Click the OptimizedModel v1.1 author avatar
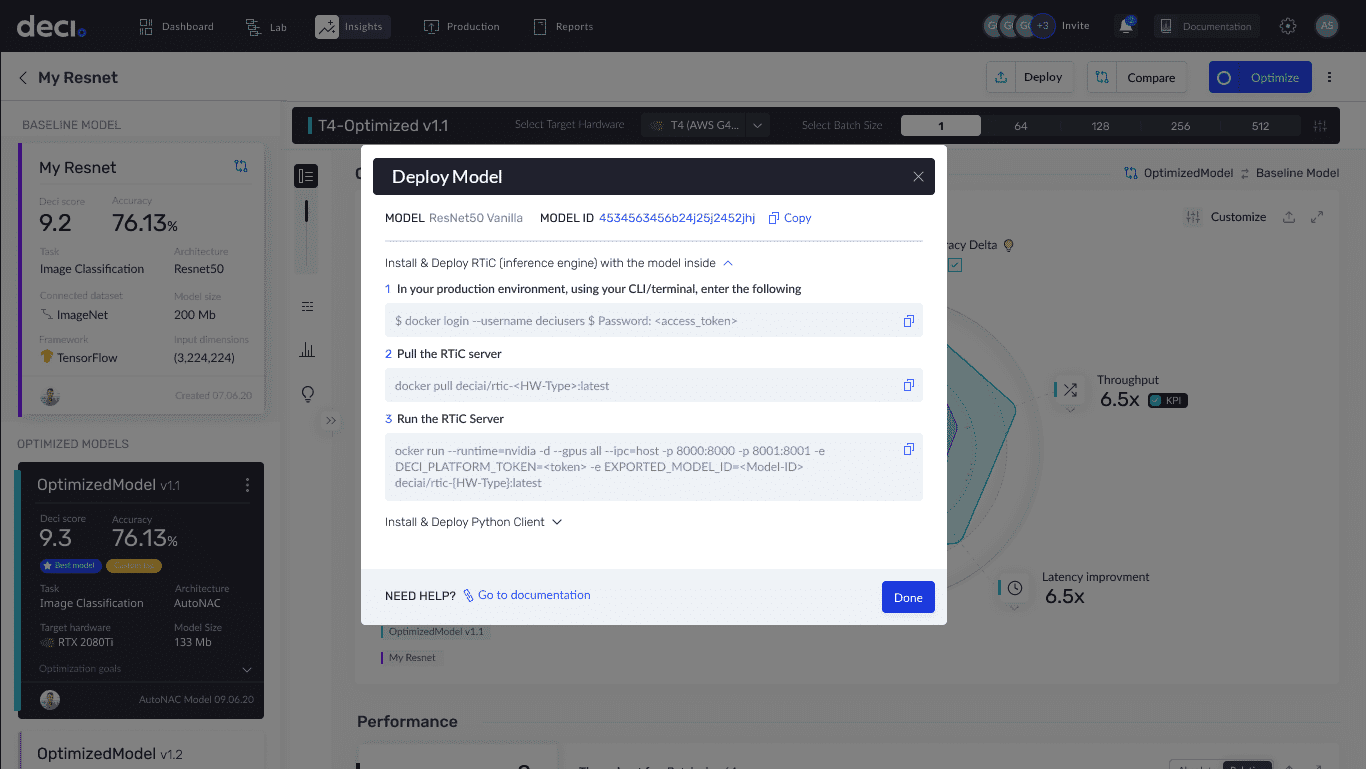This screenshot has width=1366, height=769. point(50,699)
